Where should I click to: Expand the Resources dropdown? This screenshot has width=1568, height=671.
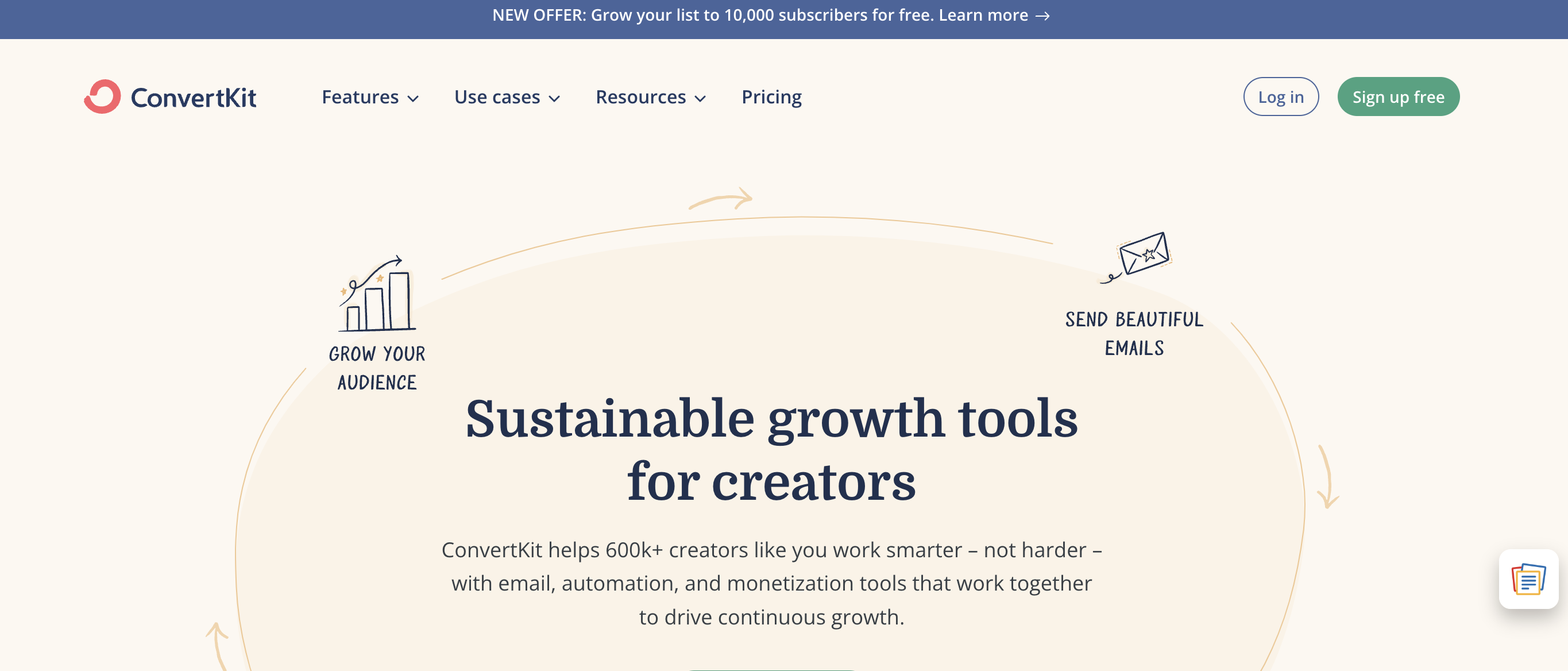point(701,98)
